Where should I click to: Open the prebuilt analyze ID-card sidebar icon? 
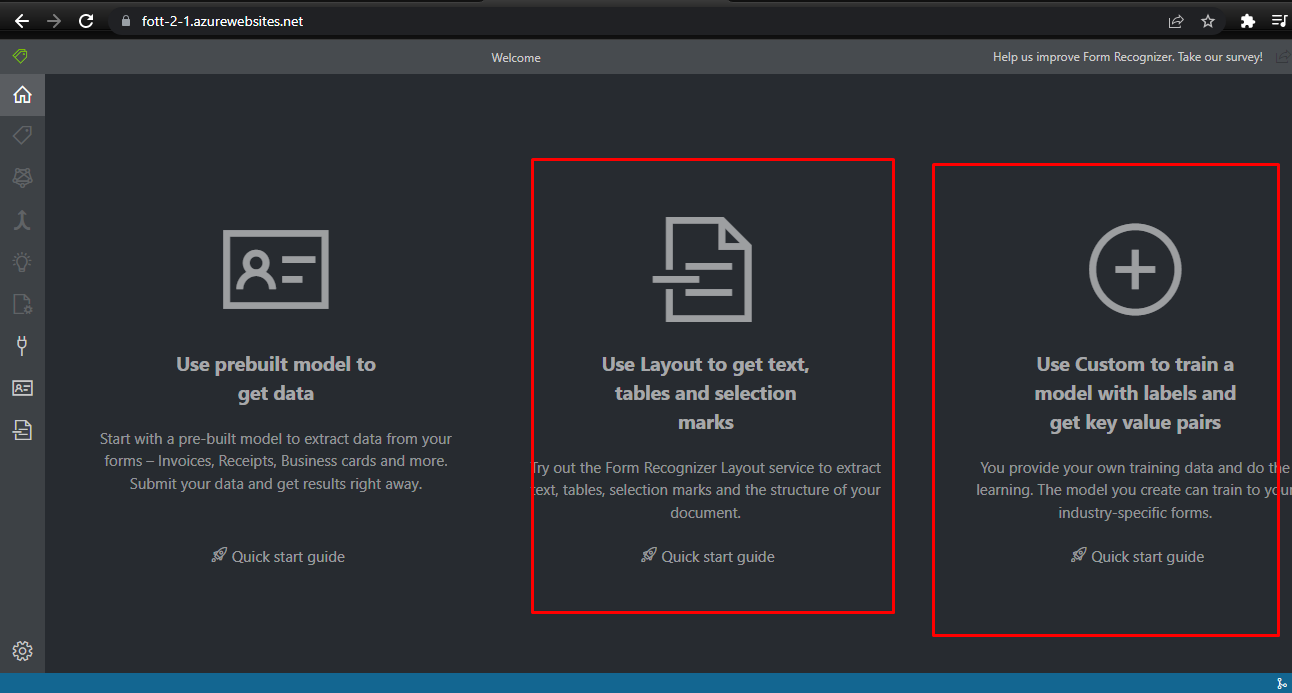click(x=22, y=388)
